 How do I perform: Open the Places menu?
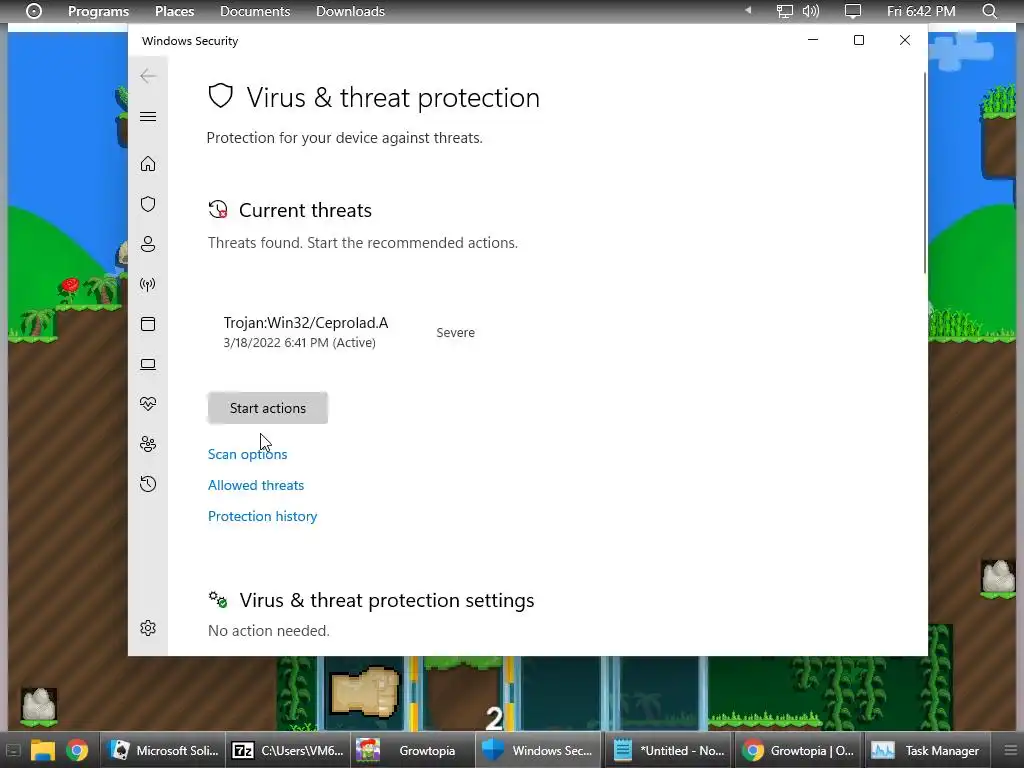[x=174, y=11]
